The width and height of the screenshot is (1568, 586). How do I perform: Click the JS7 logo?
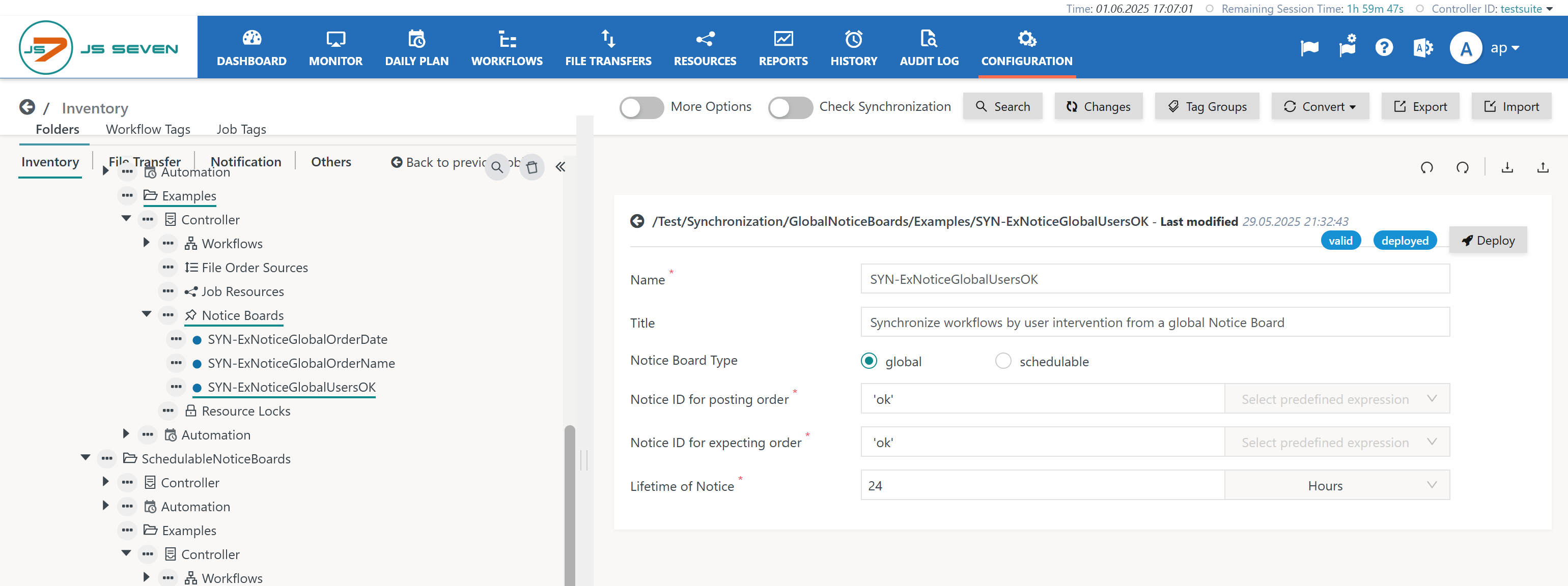coord(99,47)
